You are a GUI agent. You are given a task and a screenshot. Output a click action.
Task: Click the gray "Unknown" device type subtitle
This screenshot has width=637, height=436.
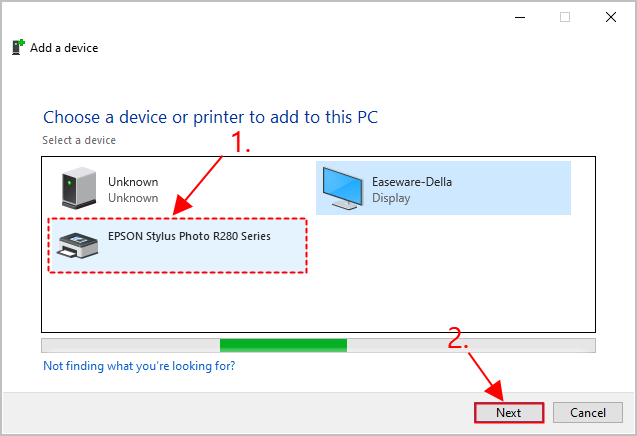133,198
